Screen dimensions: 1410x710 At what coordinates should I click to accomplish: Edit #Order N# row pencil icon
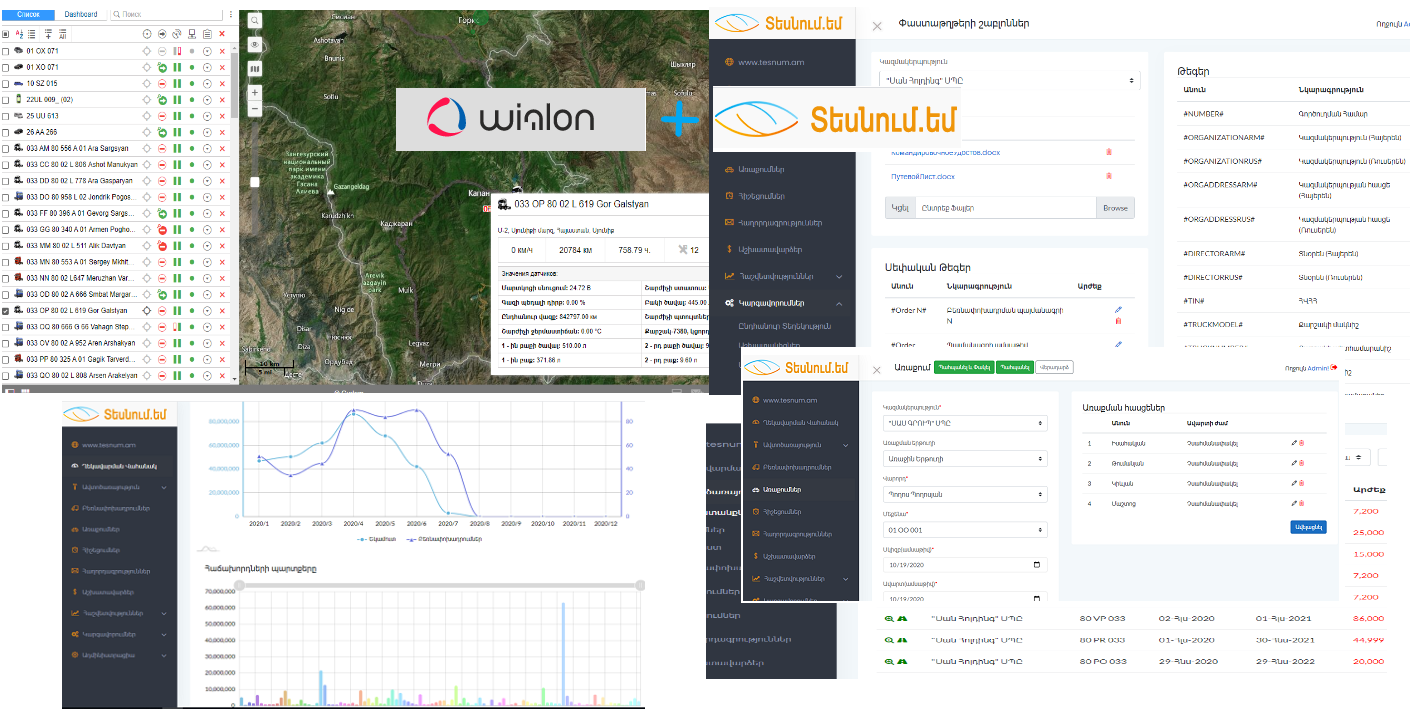[x=1117, y=310]
